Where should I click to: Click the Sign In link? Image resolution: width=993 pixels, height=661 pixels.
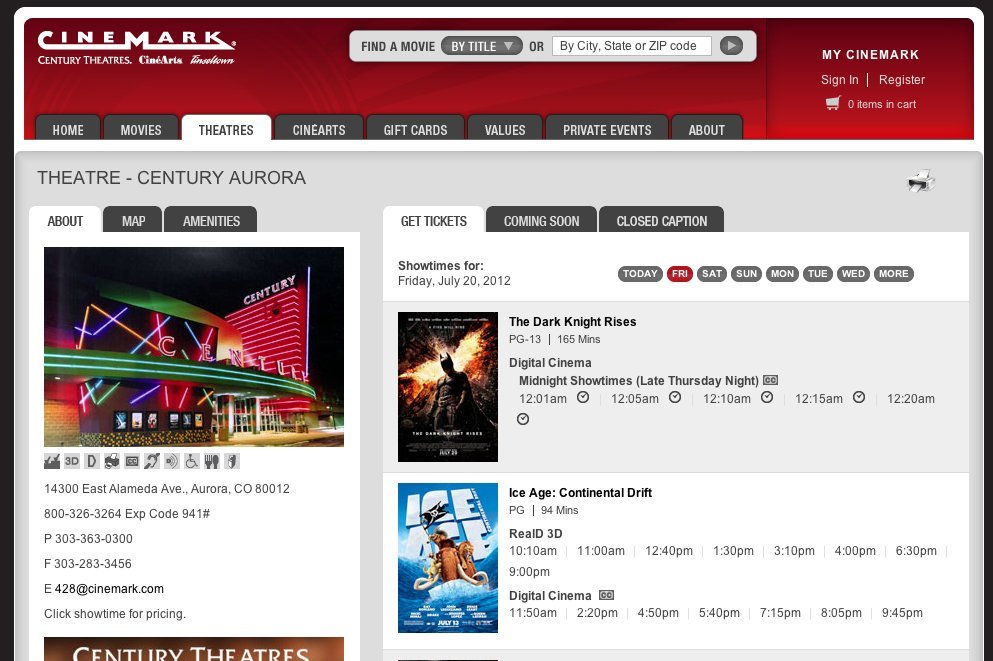(x=839, y=79)
